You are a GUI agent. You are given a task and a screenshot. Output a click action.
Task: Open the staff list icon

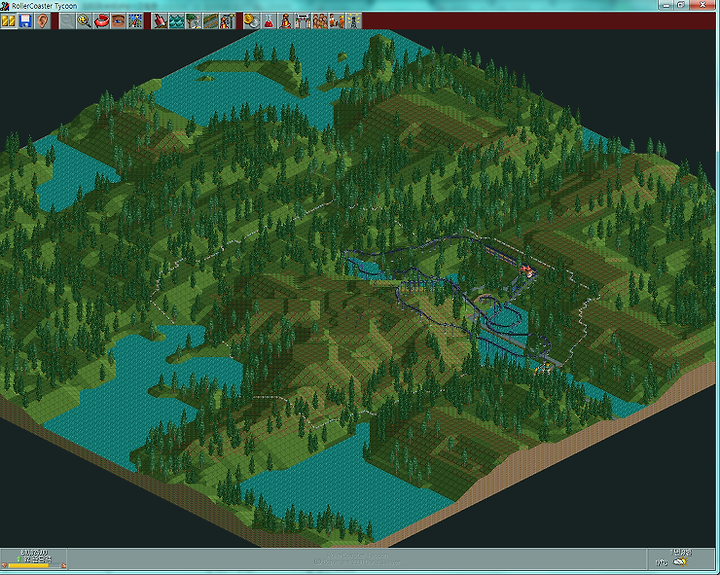coord(337,21)
